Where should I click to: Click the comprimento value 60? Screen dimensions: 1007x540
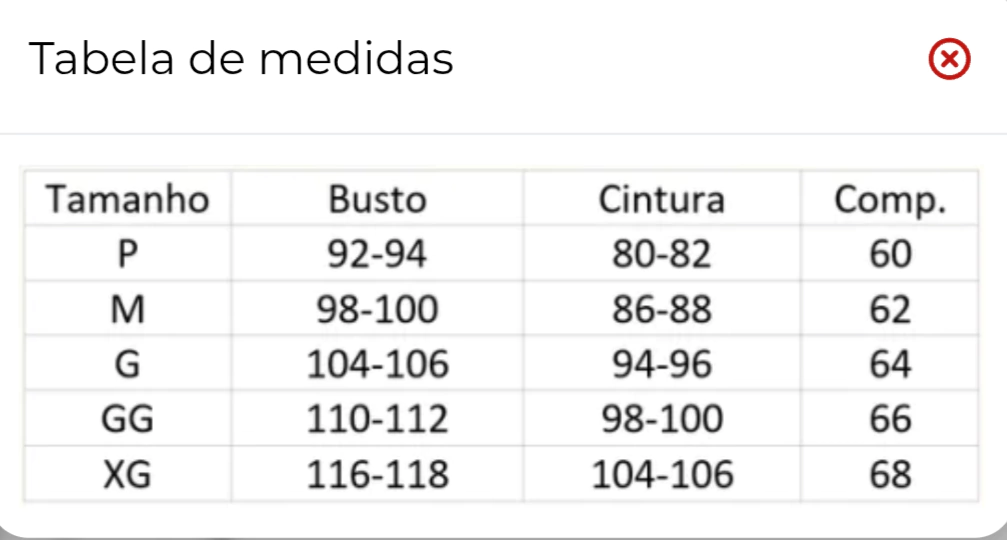tap(890, 254)
